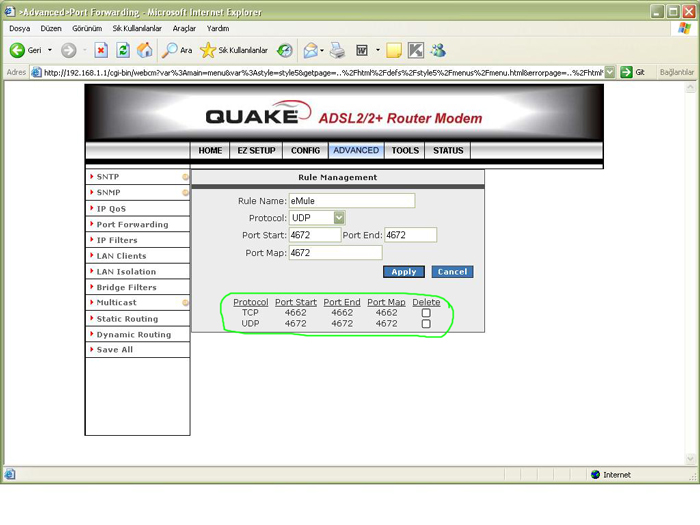The height and width of the screenshot is (525, 700).
Task: Click the orange dot beside Multicast
Action: 185,303
